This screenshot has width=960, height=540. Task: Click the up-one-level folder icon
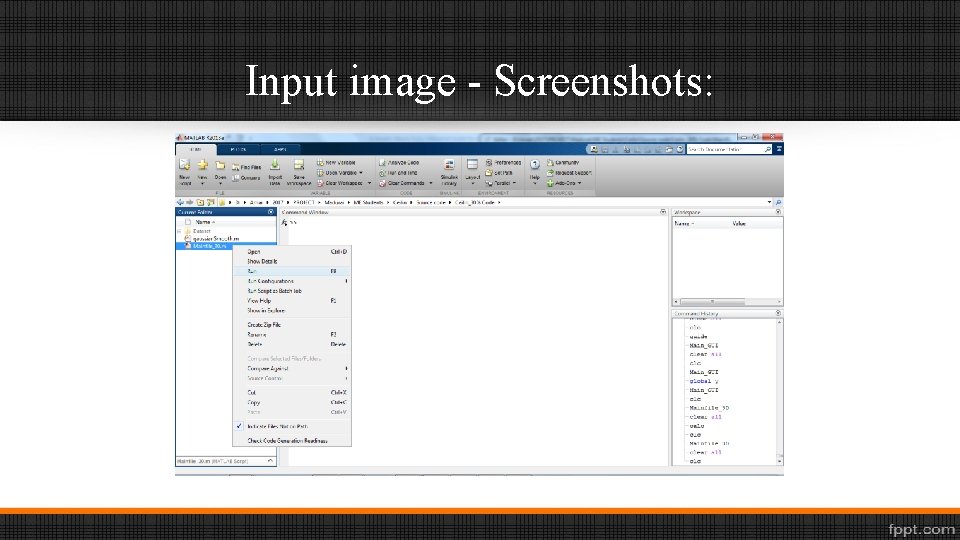(x=200, y=202)
